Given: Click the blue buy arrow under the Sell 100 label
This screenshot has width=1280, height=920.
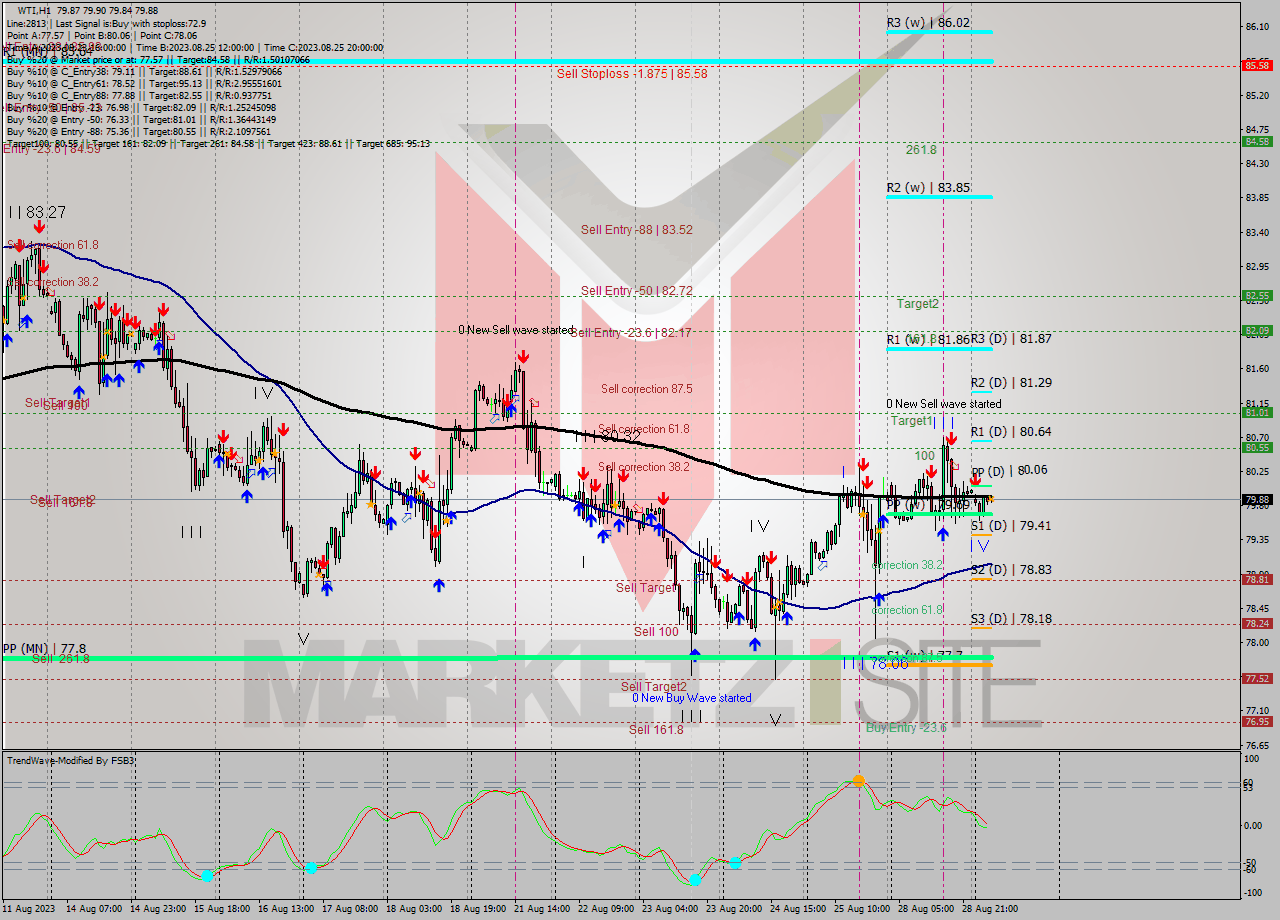Looking at the screenshot, I should [x=695, y=652].
